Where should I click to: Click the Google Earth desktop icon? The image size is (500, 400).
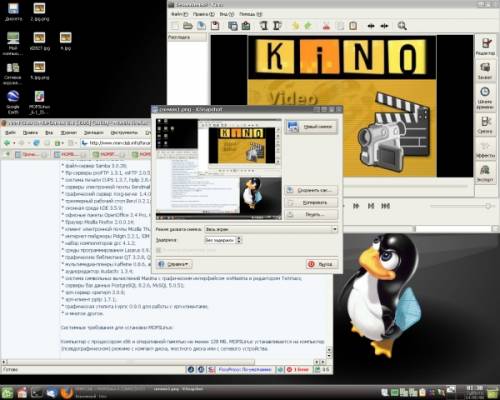(13, 102)
